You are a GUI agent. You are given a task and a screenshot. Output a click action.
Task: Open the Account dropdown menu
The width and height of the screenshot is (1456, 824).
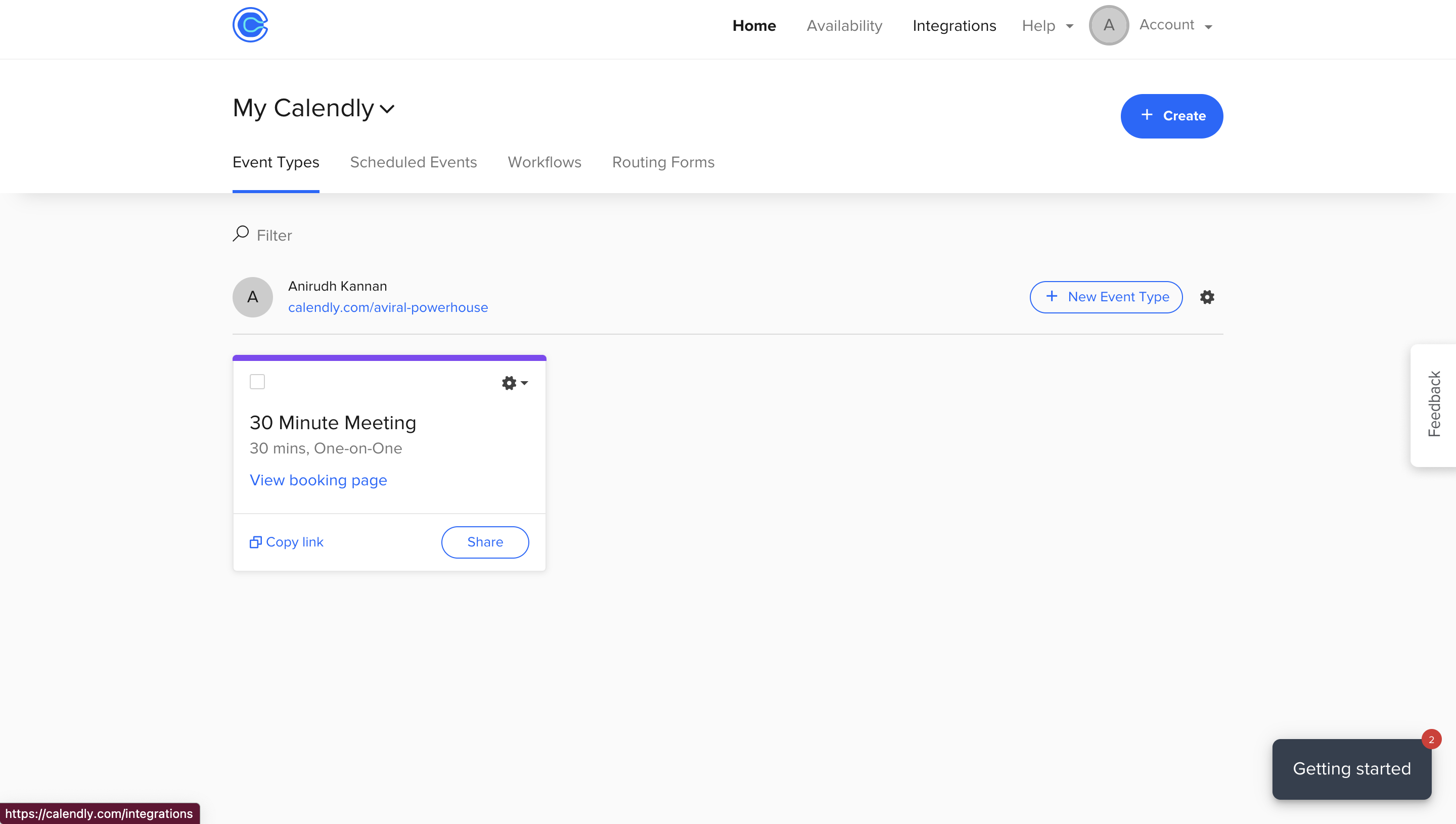[x=1175, y=25]
